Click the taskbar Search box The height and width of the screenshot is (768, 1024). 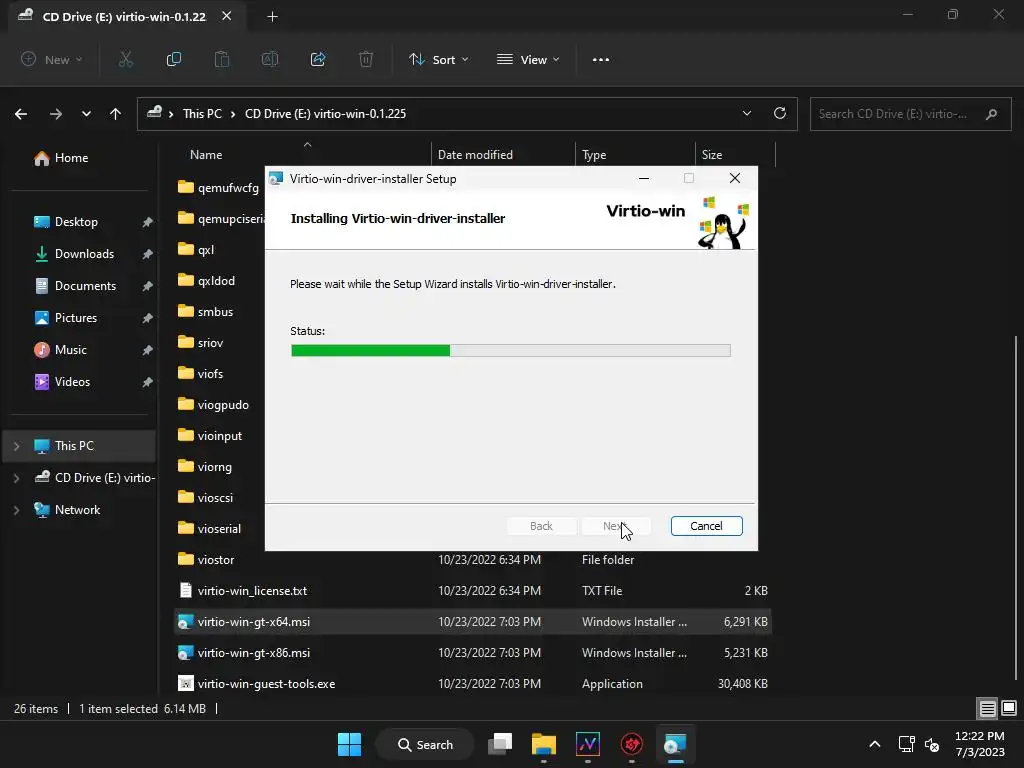[x=425, y=744]
